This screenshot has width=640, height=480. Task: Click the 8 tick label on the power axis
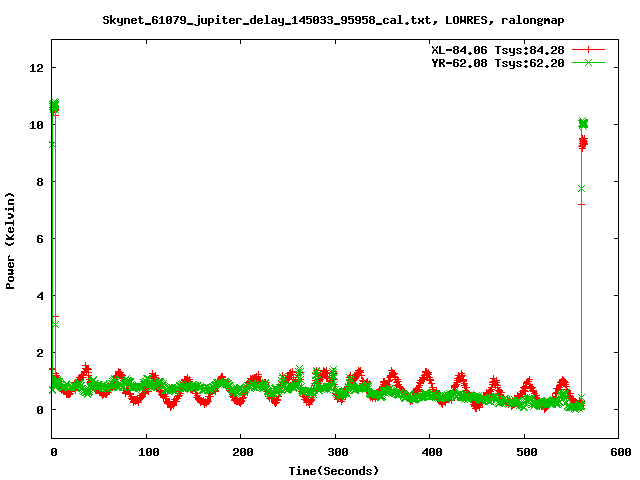pos(39,182)
